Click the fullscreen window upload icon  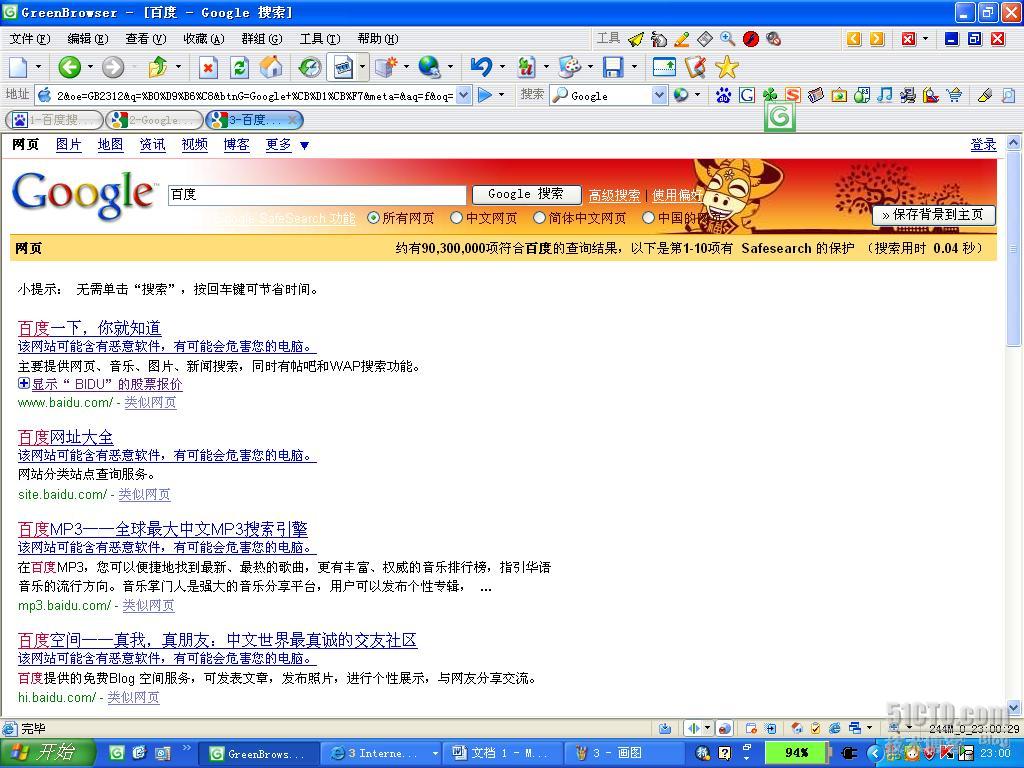(x=664, y=67)
